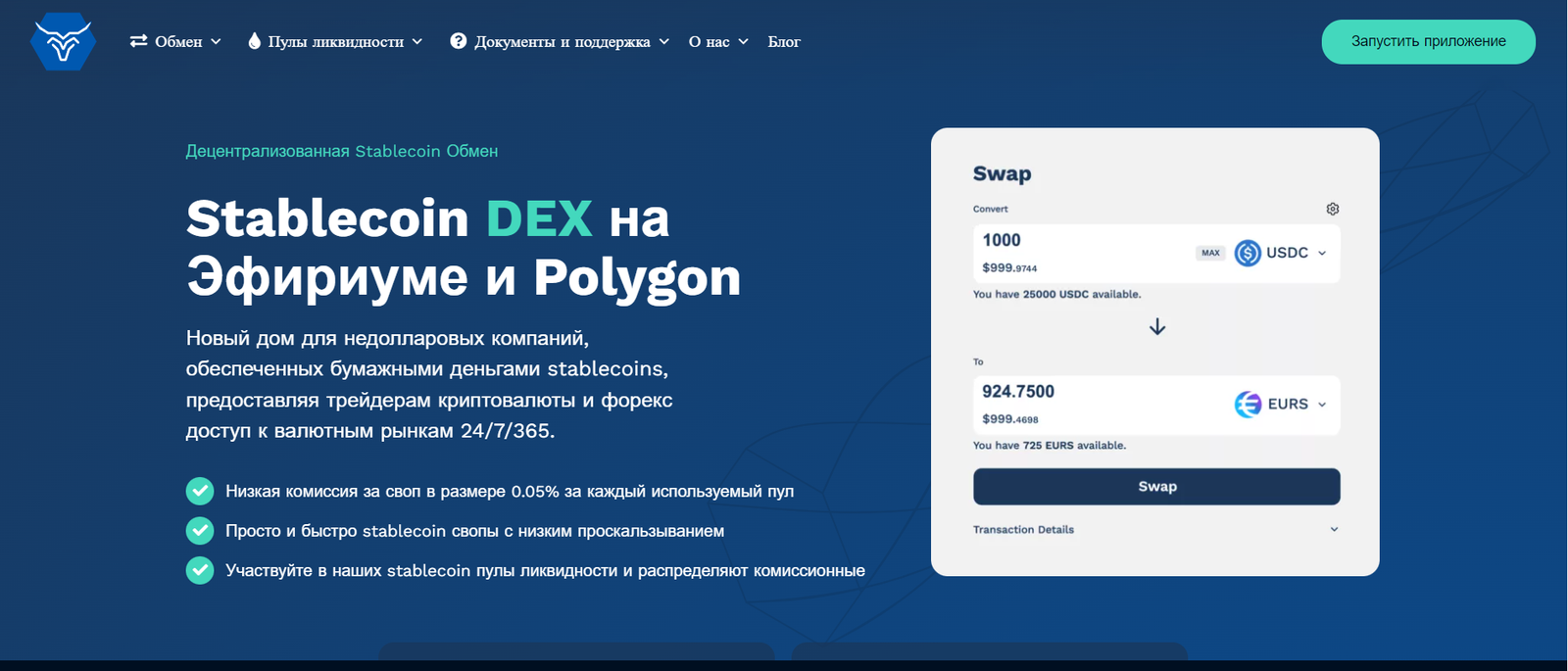
Task: Click the down arrow between swap fields
Action: click(1157, 327)
